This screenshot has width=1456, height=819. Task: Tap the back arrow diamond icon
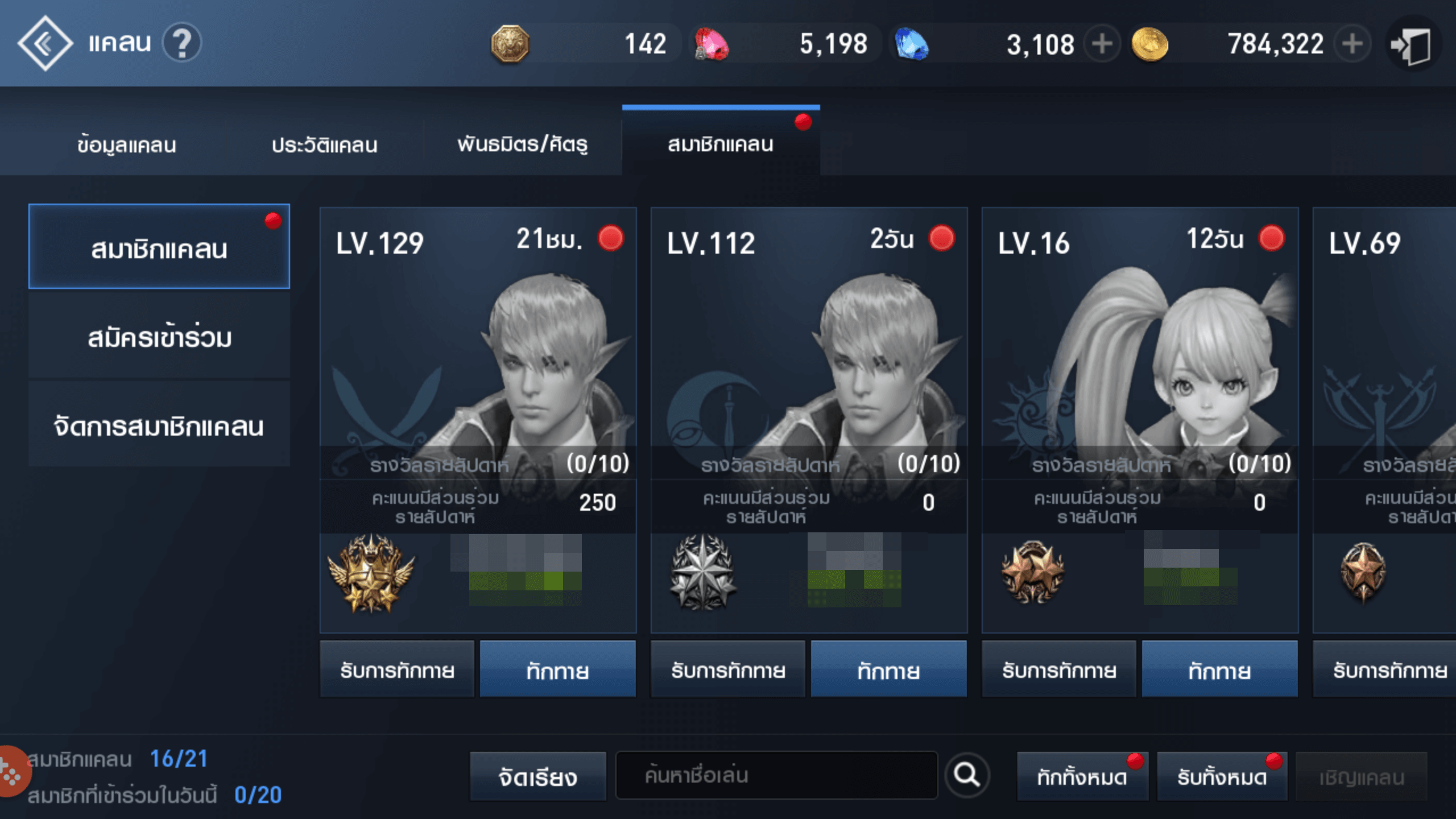(x=45, y=43)
